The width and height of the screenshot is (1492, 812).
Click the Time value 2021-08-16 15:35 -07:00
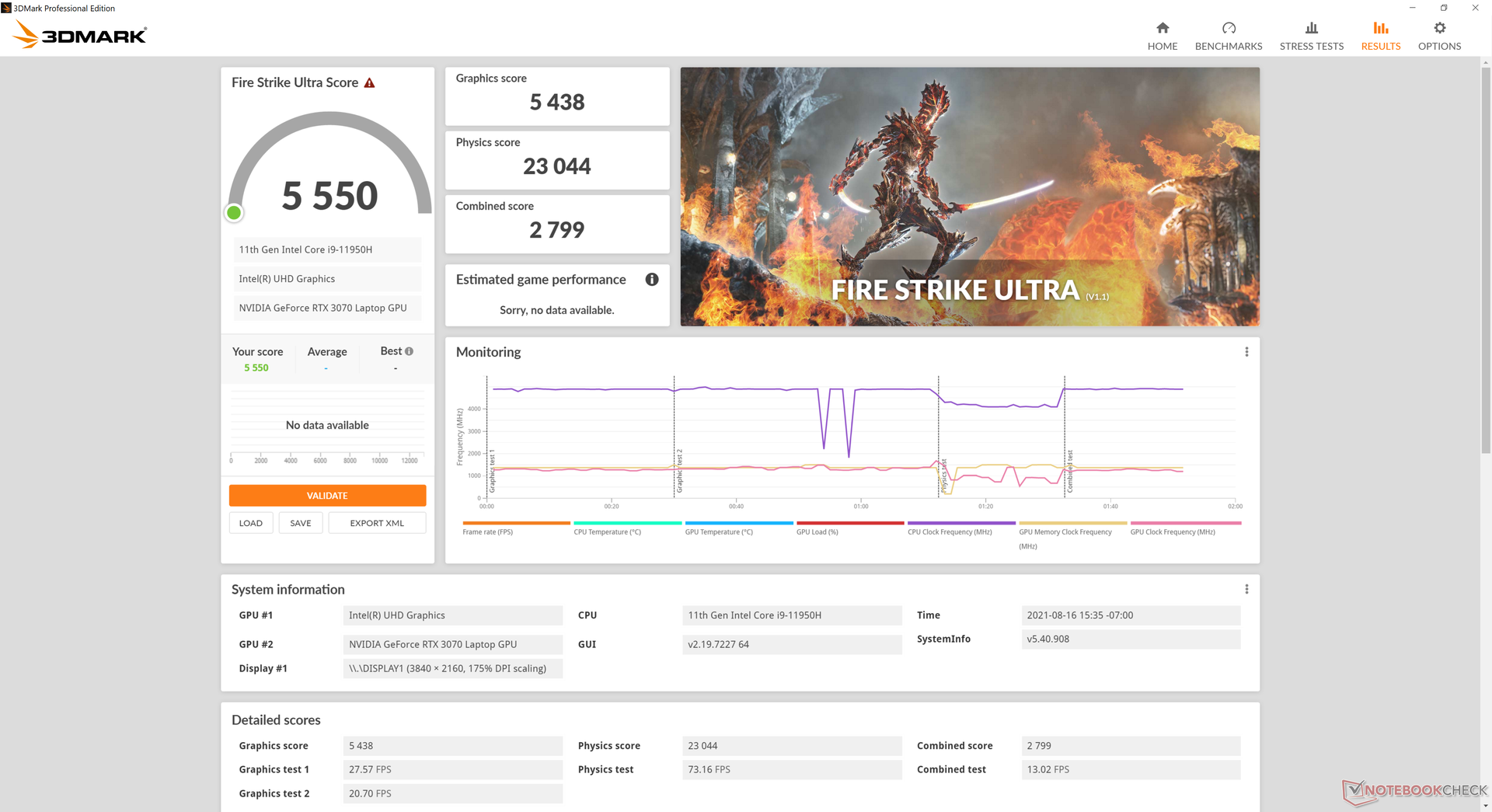click(x=1131, y=615)
